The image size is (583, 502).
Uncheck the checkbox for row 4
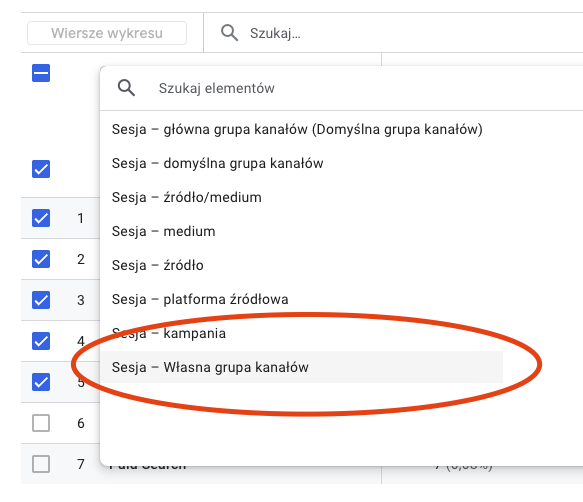tap(41, 341)
